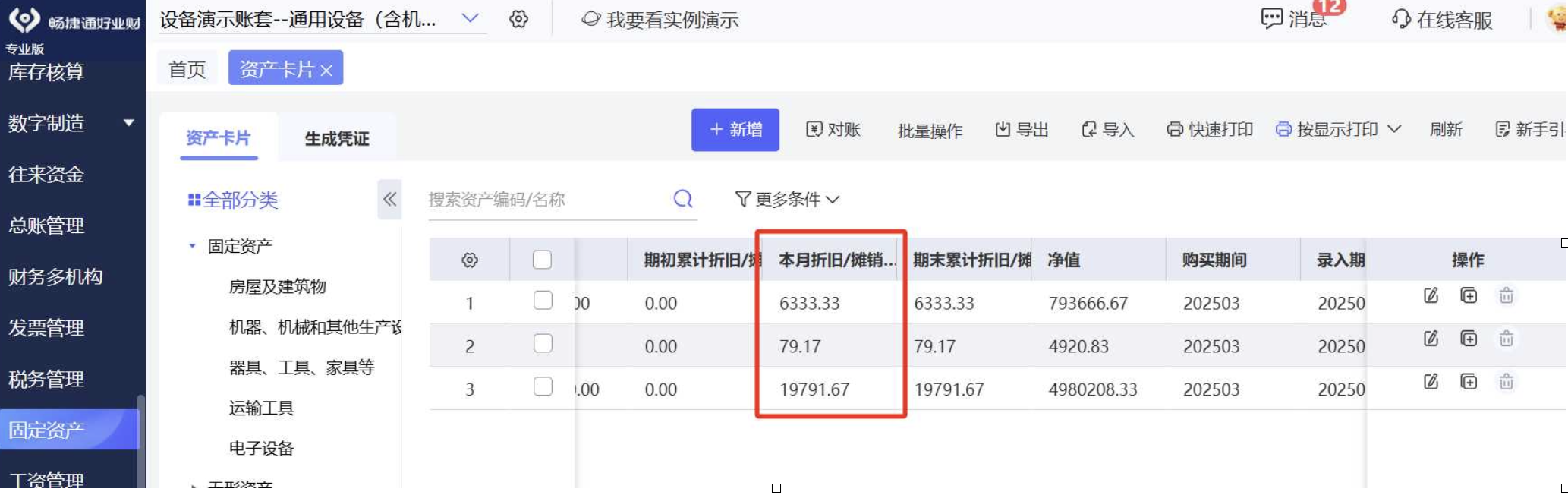Click the 新增 button
Image resolution: width=1568 pixels, height=495 pixels.
[x=735, y=130]
